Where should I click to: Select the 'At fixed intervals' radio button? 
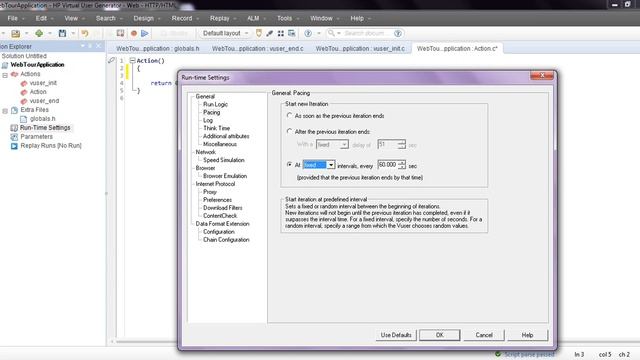289,164
